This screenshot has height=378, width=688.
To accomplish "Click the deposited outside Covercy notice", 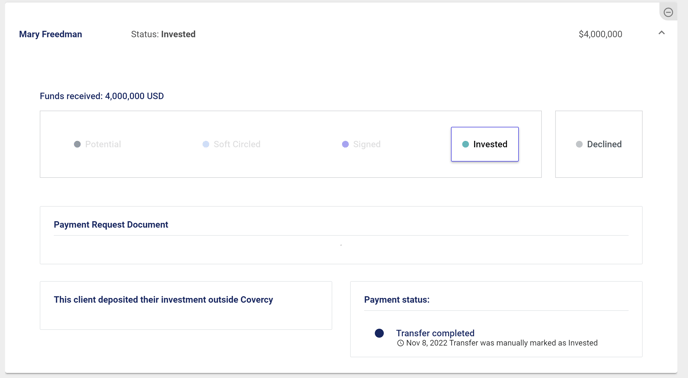I will pos(163,300).
